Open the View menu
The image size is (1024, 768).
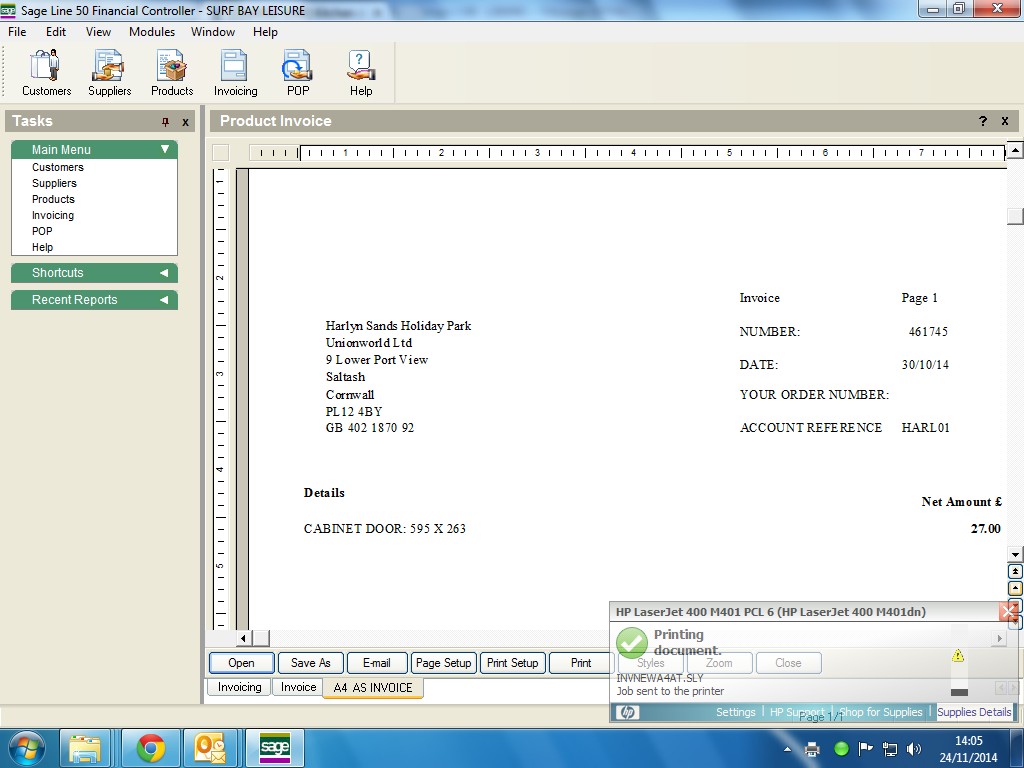(98, 31)
